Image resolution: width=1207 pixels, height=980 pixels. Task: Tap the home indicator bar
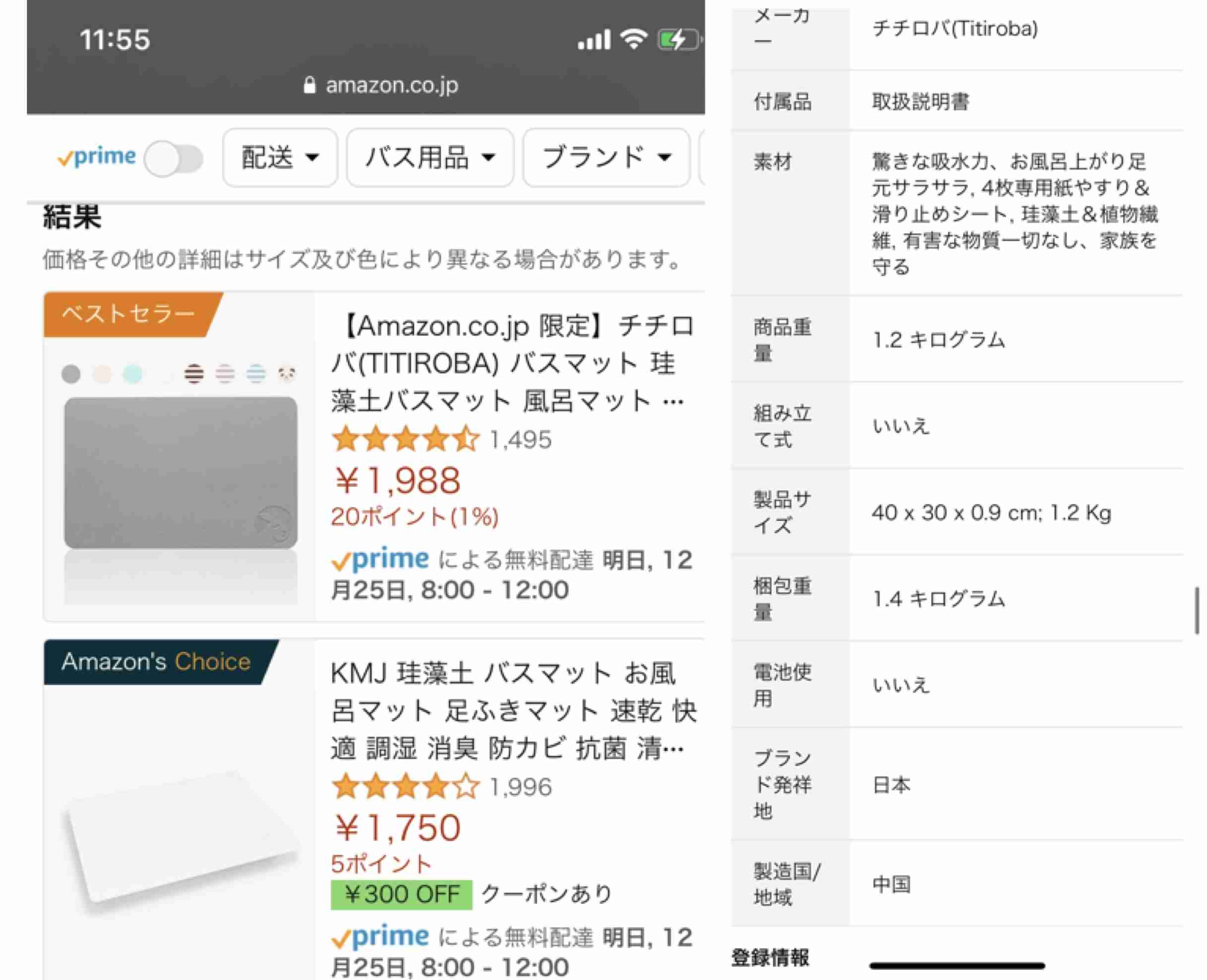click(x=957, y=966)
